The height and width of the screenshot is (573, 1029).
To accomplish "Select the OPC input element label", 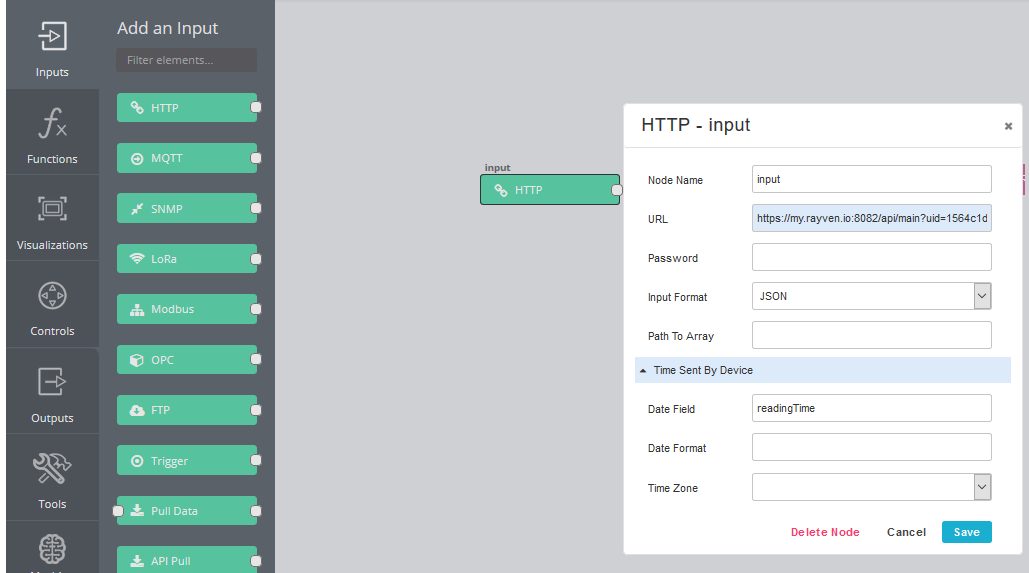I will click(x=163, y=360).
